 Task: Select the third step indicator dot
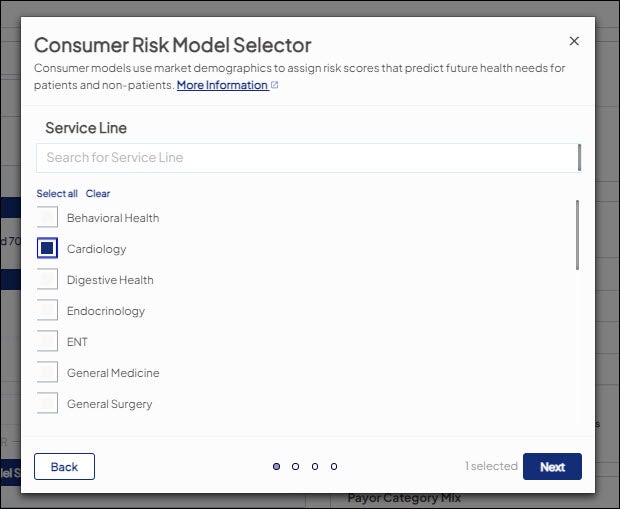click(315, 466)
